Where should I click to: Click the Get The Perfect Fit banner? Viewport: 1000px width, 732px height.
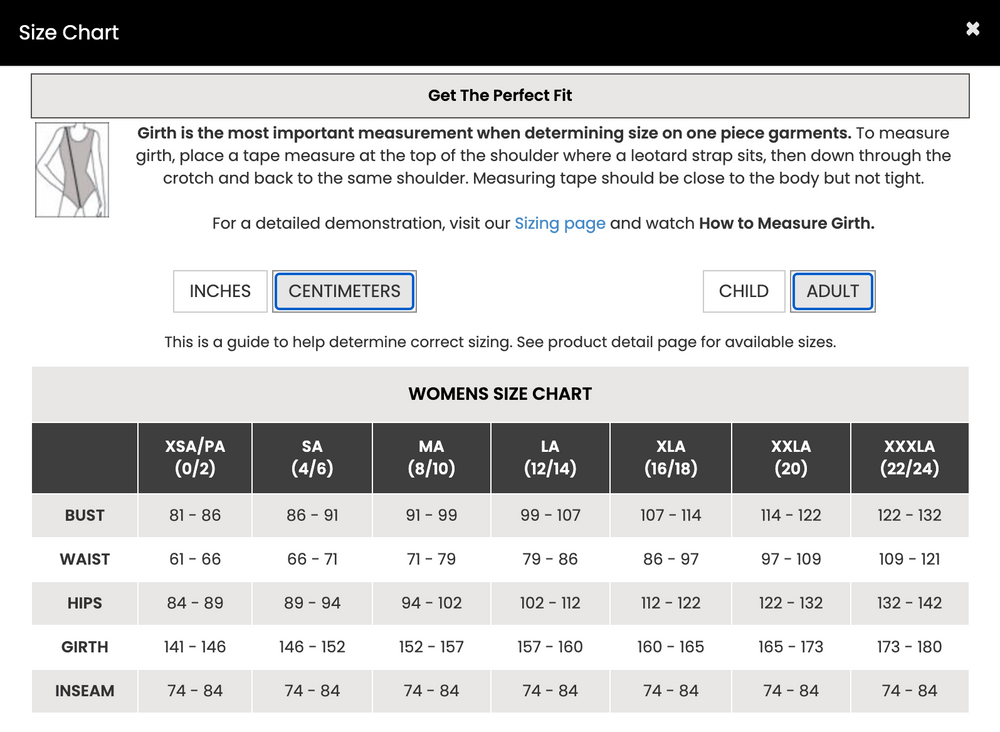(x=500, y=96)
